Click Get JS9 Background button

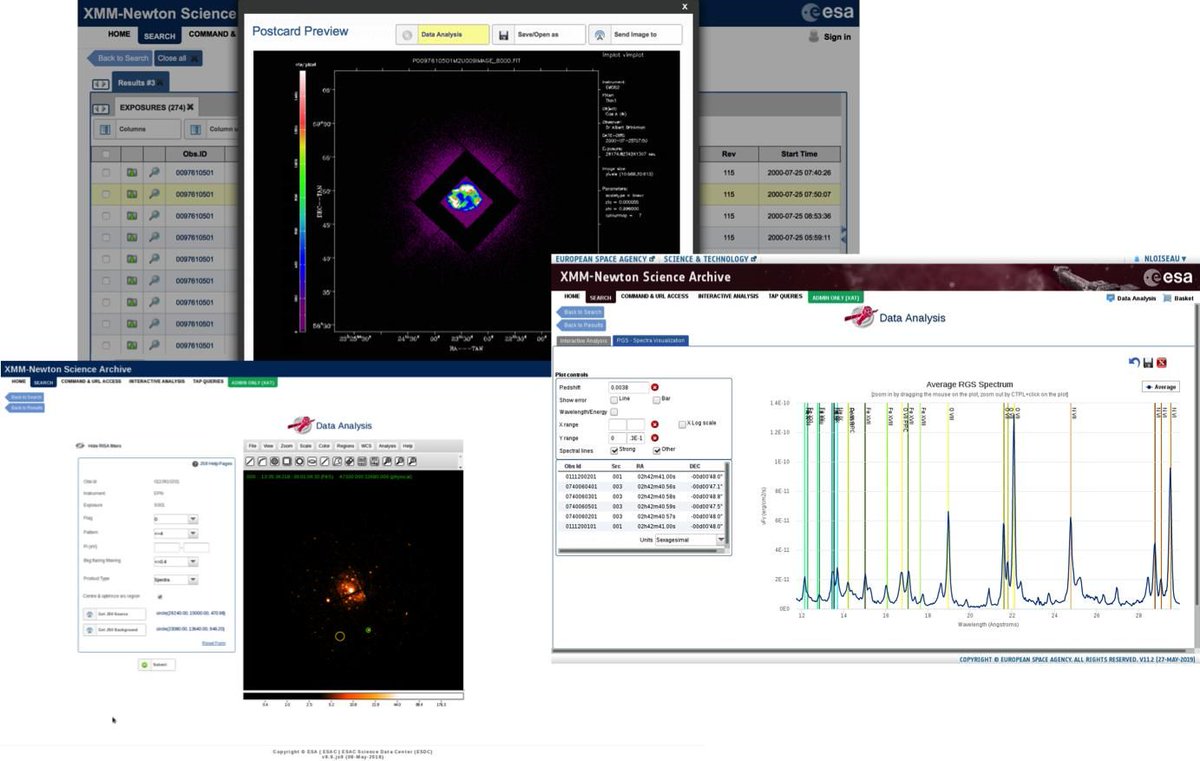click(114, 630)
